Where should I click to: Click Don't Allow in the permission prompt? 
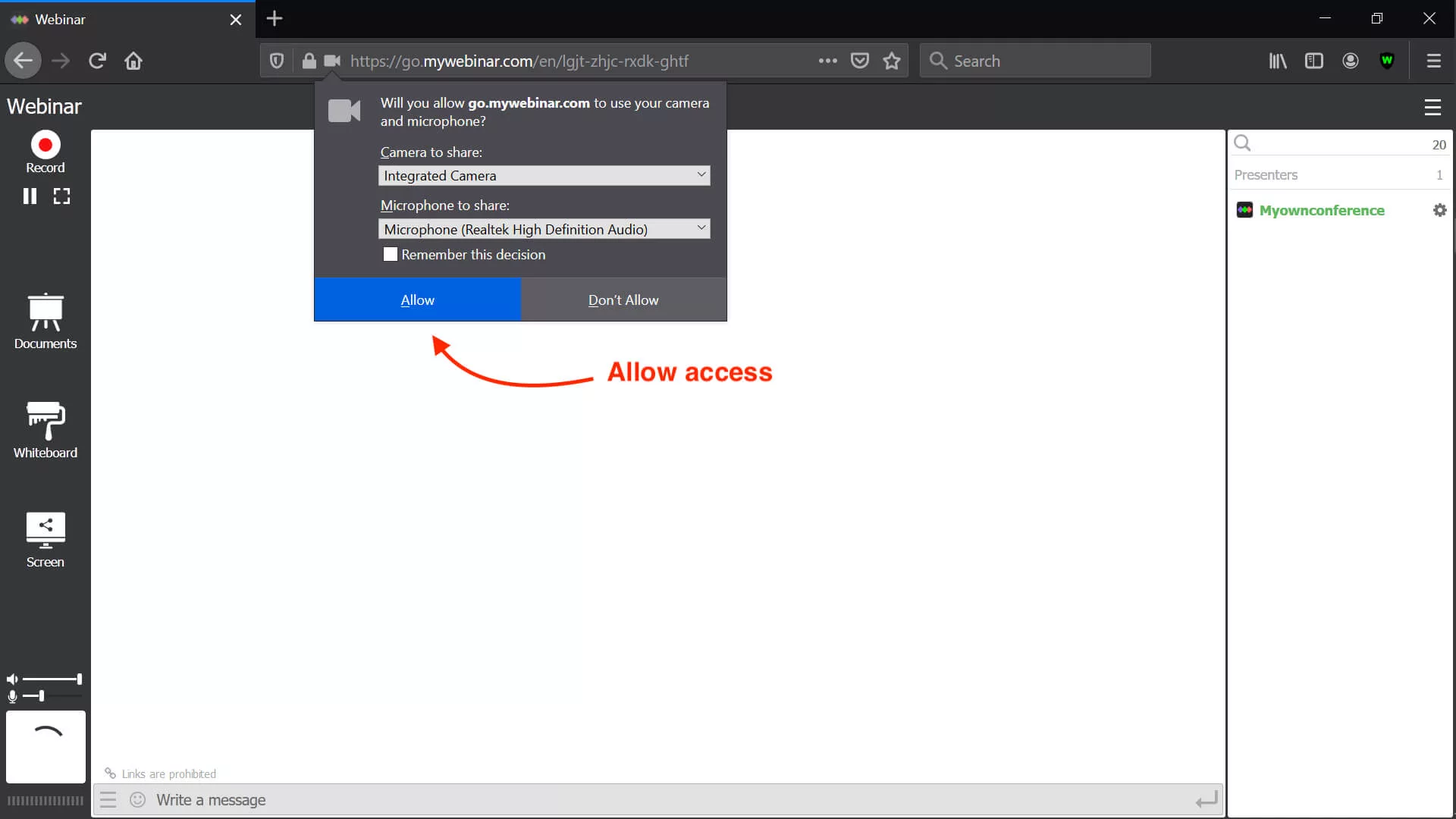click(x=623, y=299)
